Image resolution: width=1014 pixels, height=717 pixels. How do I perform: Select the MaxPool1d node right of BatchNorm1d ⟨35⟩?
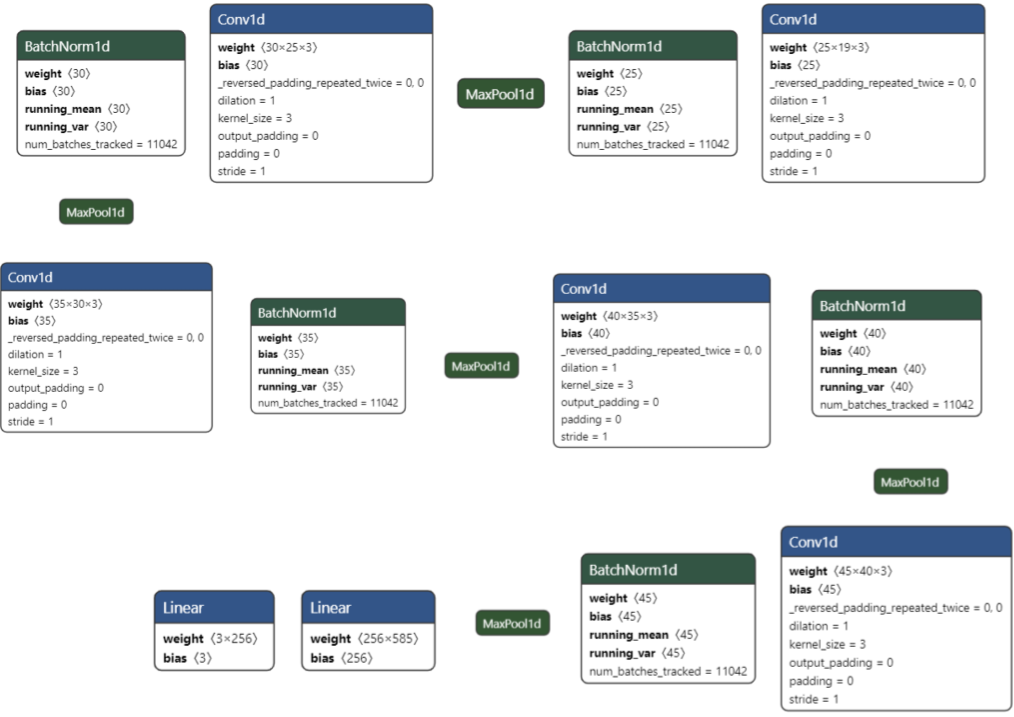click(x=482, y=366)
